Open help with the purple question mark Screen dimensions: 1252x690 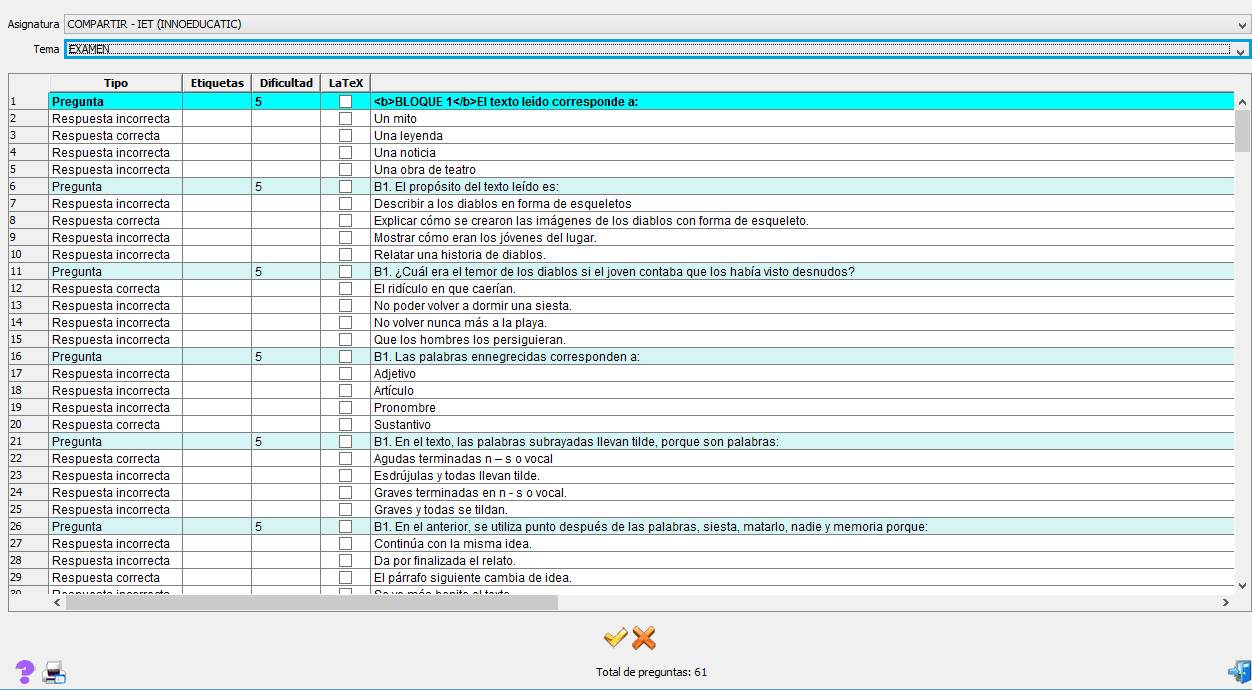click(x=25, y=672)
